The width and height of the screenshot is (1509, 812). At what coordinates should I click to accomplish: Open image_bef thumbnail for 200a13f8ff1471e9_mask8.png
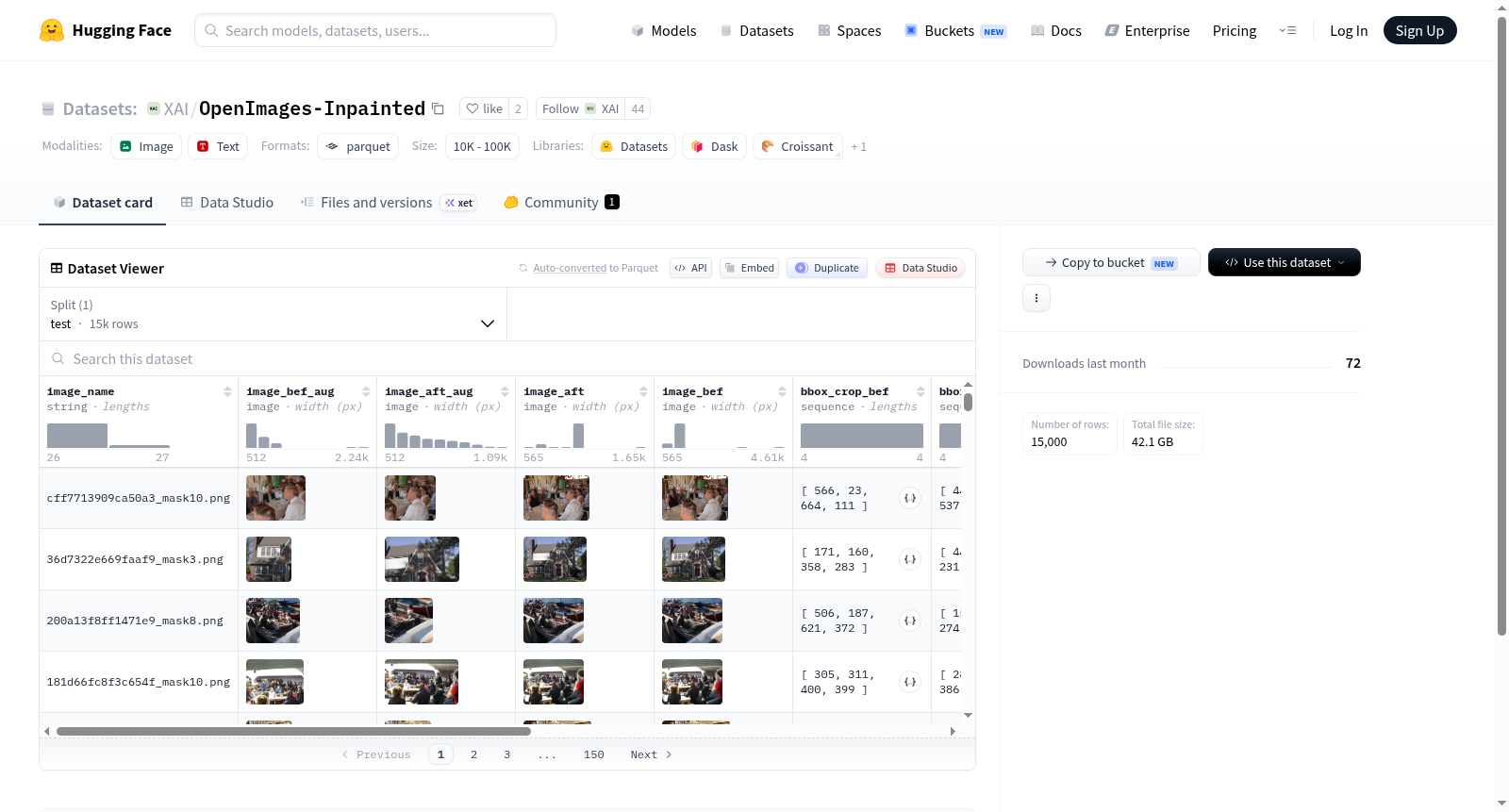click(x=692, y=621)
